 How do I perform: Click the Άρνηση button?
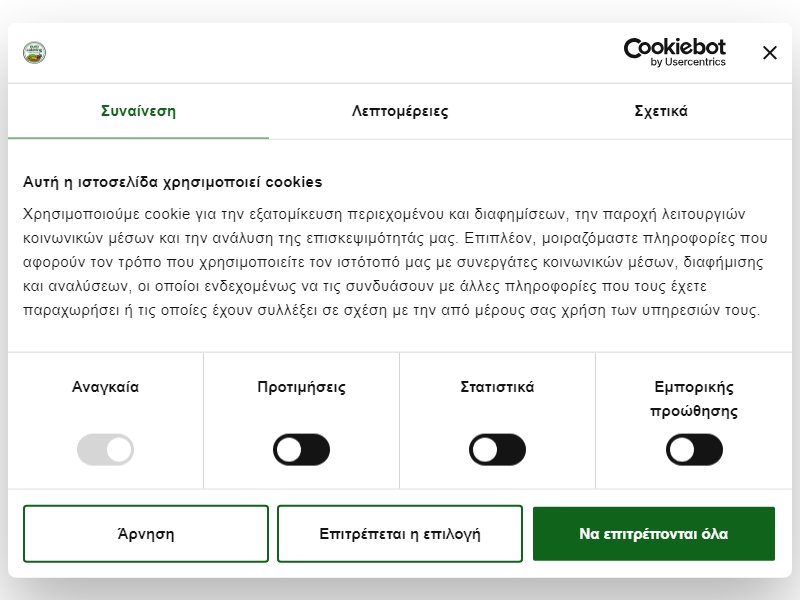pos(146,534)
